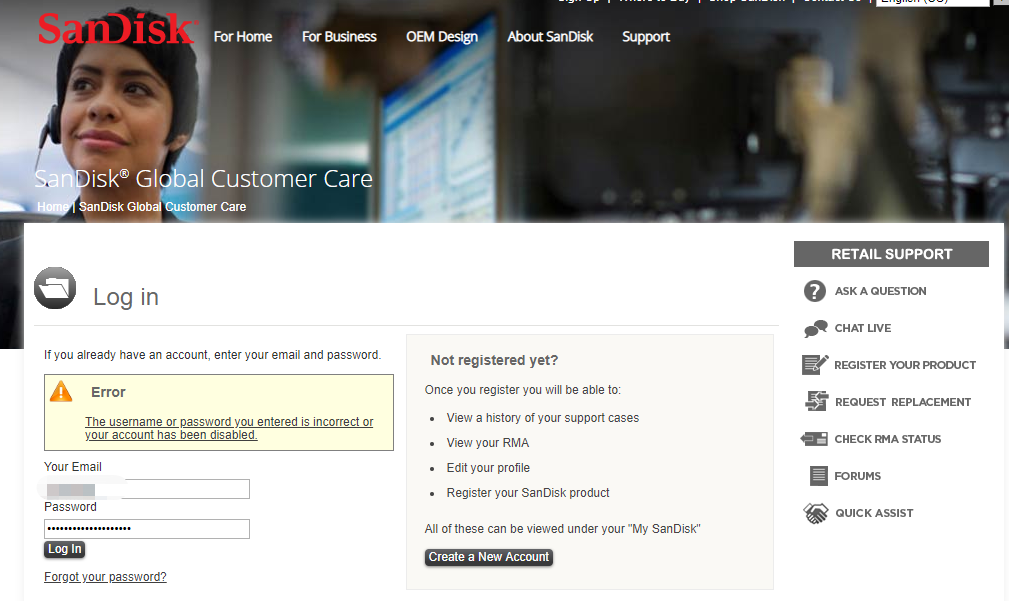
Task: Open Request Replacement link
Action: tap(903, 402)
